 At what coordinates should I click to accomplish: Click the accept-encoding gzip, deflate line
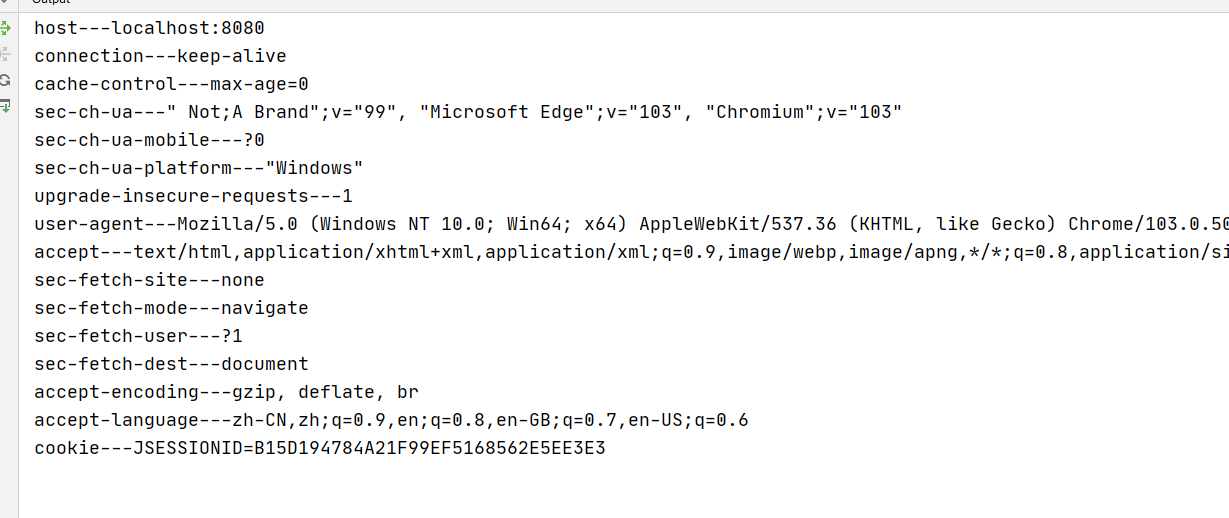[x=226, y=392]
